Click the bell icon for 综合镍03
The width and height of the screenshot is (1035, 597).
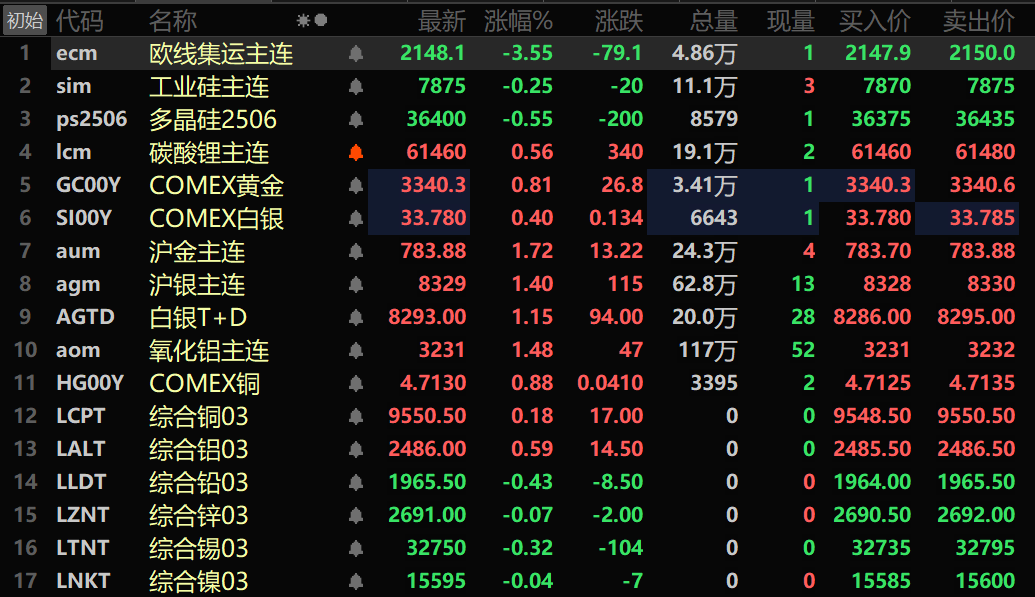(x=356, y=581)
